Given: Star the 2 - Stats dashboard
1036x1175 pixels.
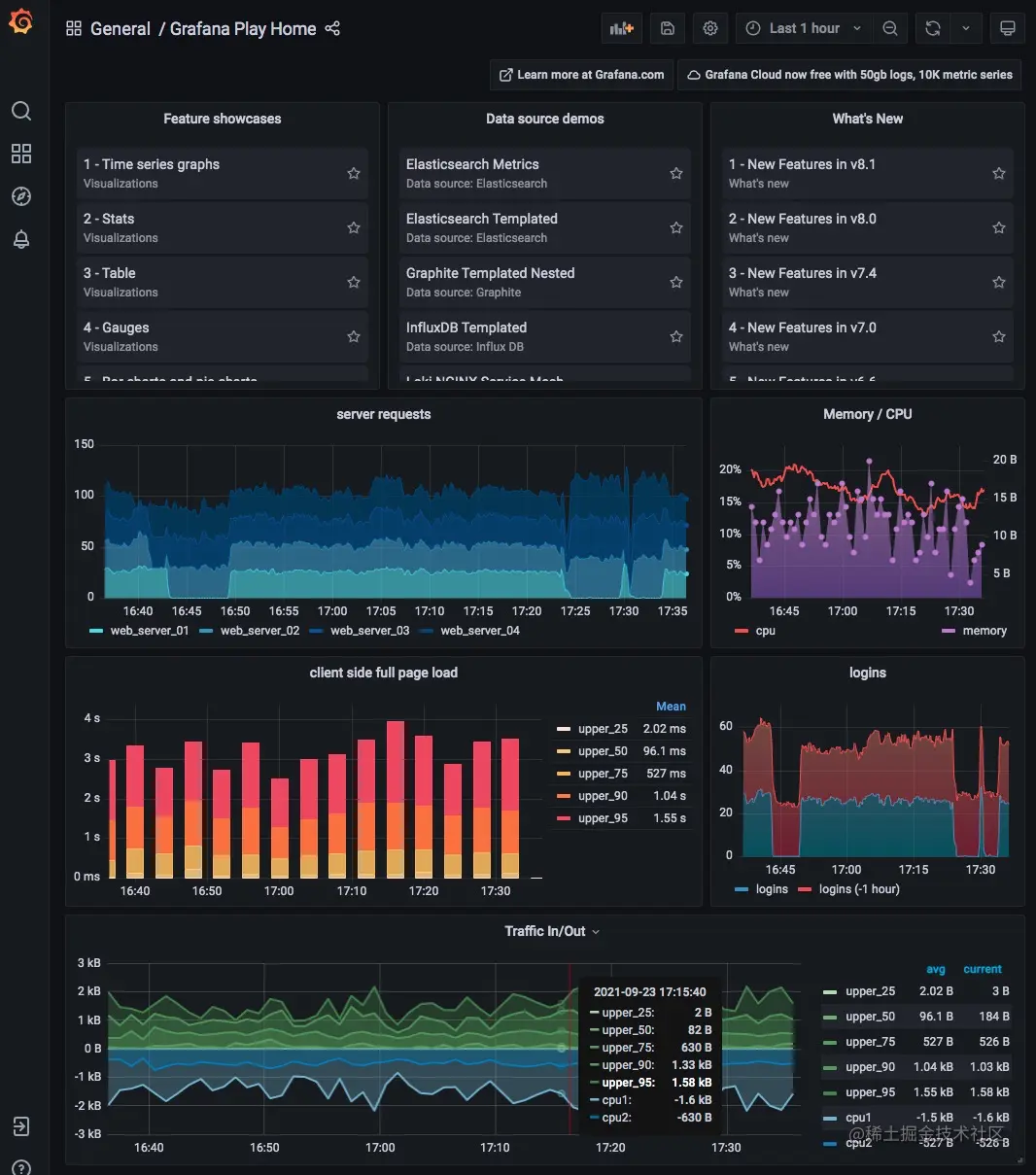Looking at the screenshot, I should click(354, 227).
